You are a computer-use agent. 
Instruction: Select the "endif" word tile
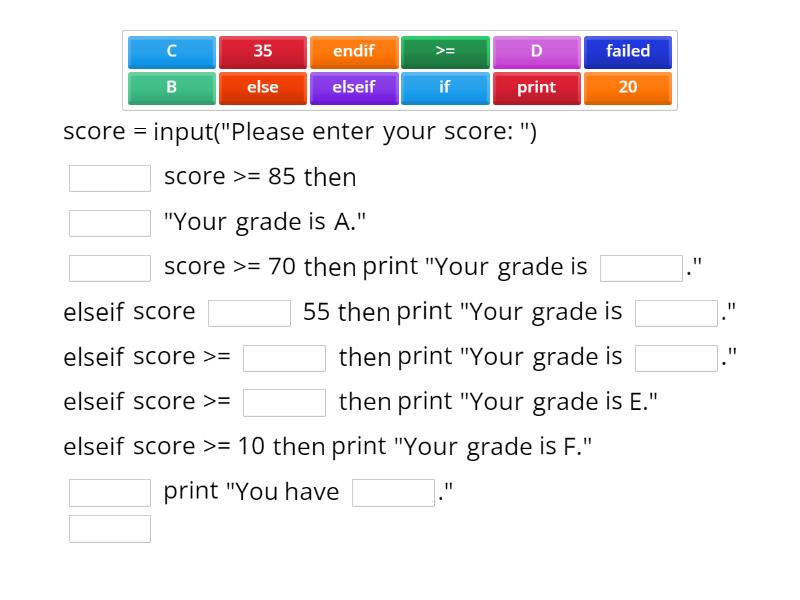tap(354, 51)
